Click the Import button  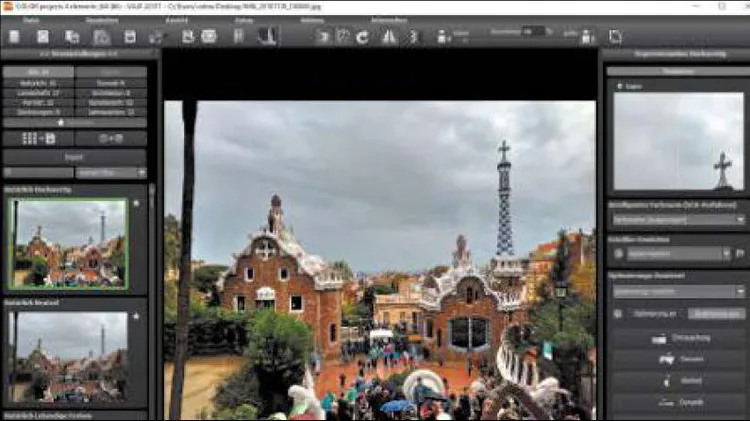(x=74, y=157)
